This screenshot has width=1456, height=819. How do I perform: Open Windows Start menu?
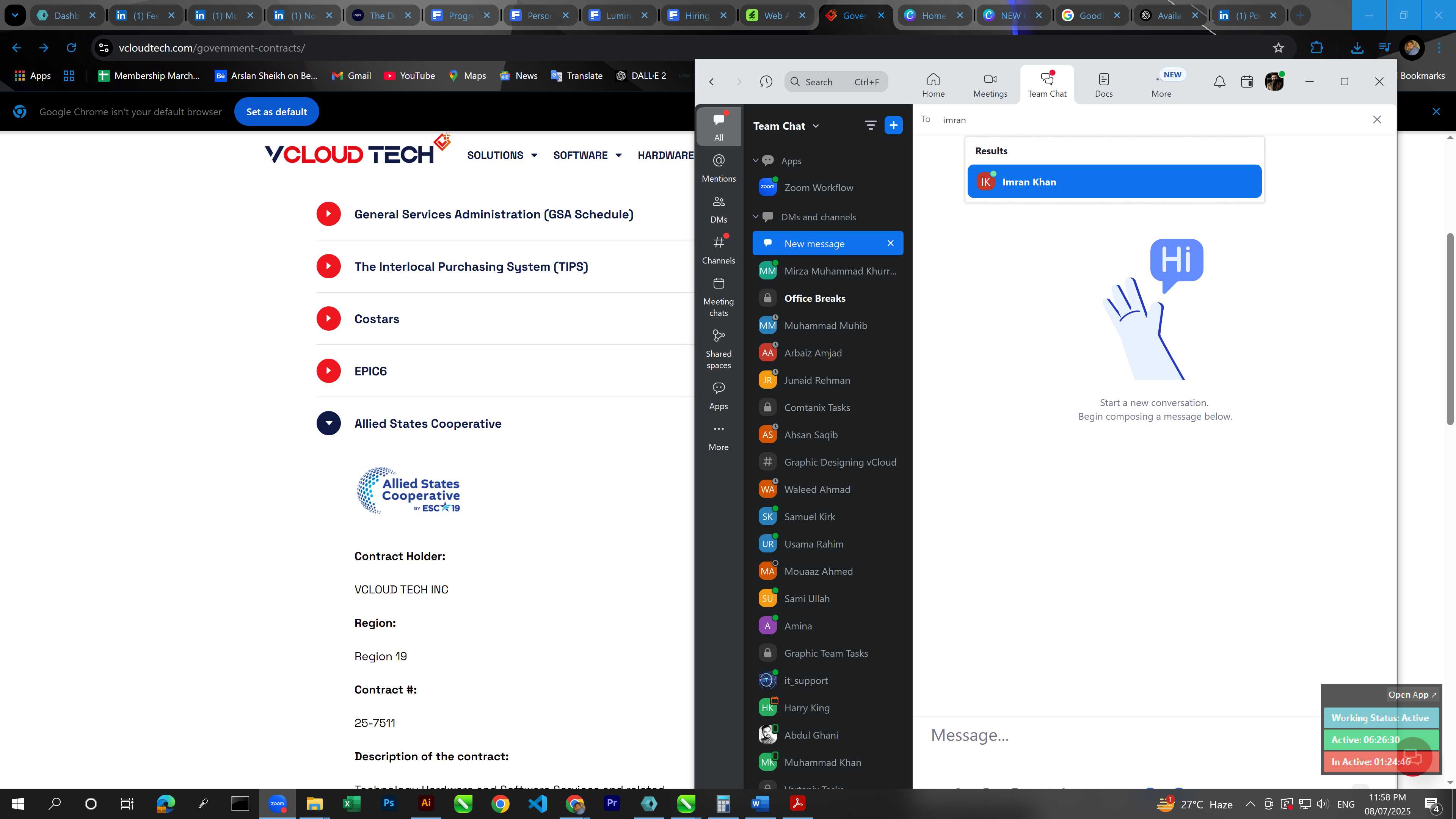tap(18, 803)
